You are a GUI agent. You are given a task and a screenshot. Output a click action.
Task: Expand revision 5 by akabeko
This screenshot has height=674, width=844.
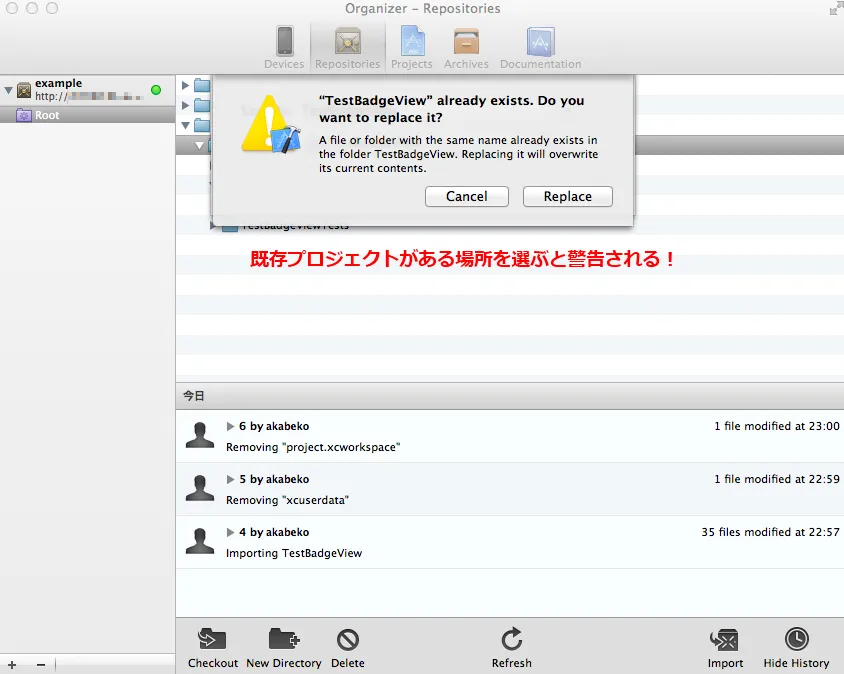231,479
